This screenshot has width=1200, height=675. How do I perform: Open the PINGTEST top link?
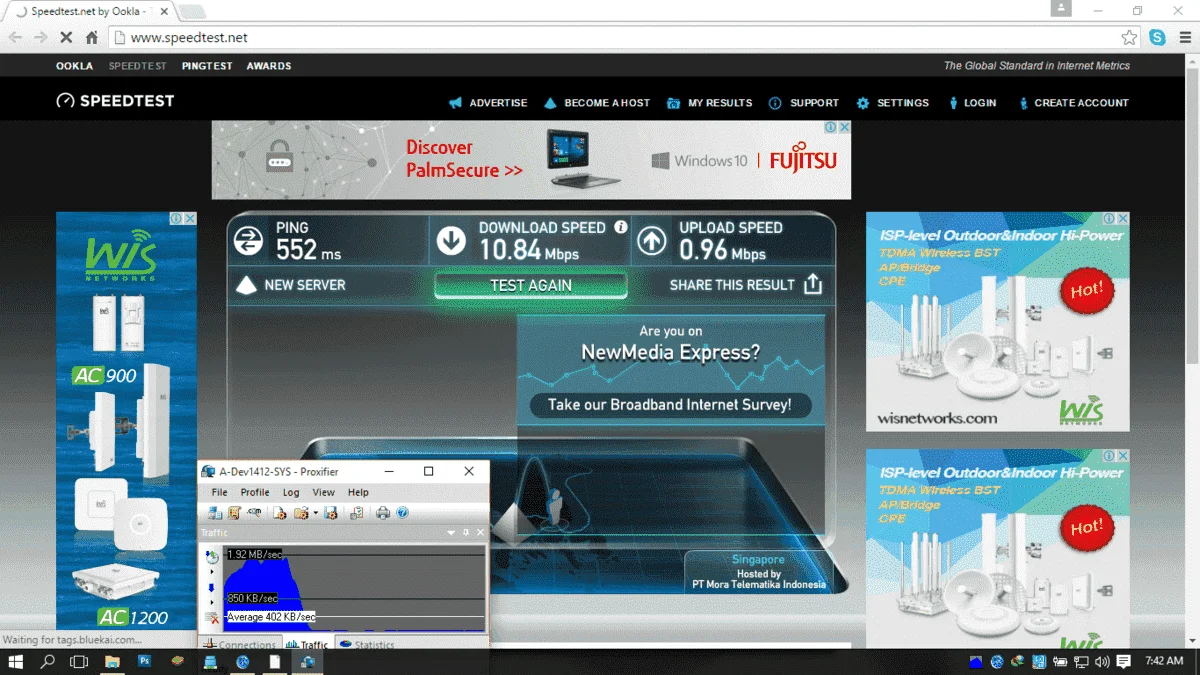pyautogui.click(x=207, y=66)
